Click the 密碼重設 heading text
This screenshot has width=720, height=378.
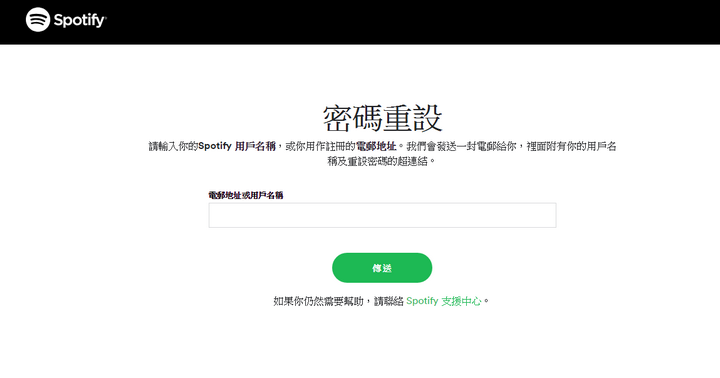[382, 118]
